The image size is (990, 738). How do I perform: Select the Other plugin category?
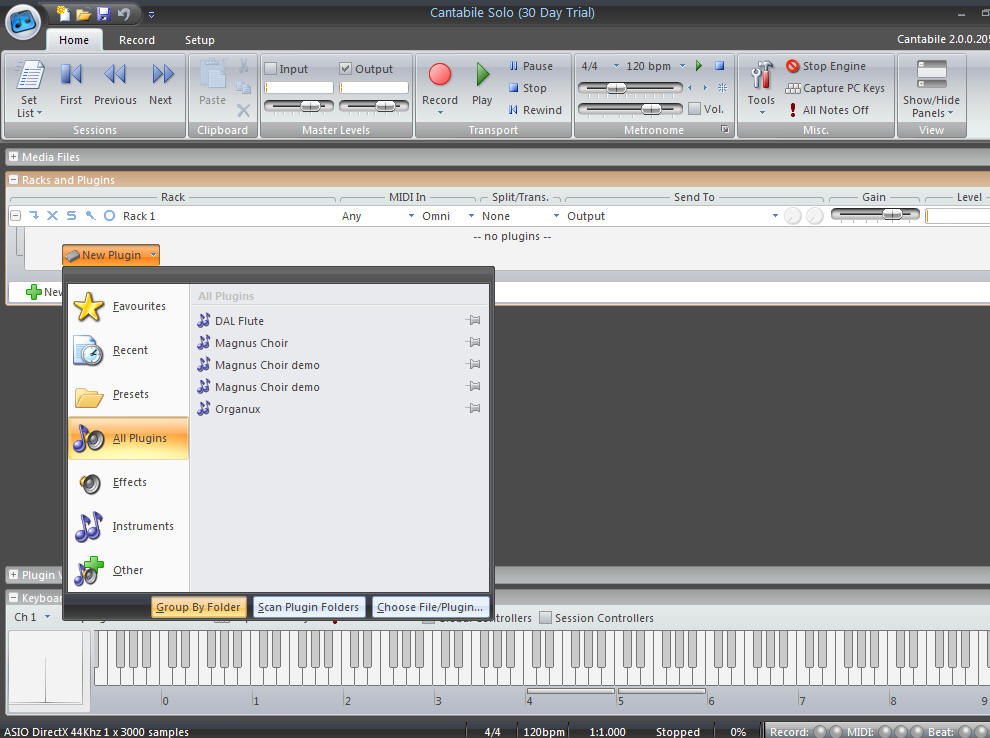[128, 571]
